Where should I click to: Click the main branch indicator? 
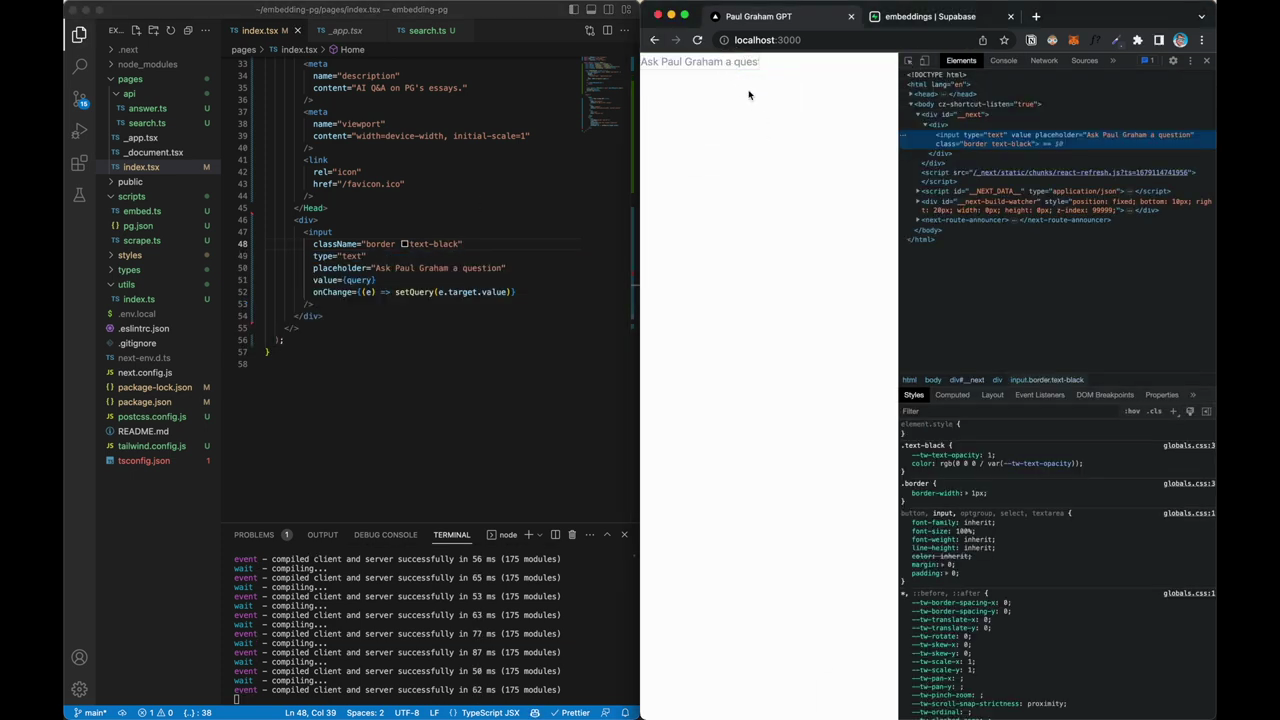(x=90, y=713)
